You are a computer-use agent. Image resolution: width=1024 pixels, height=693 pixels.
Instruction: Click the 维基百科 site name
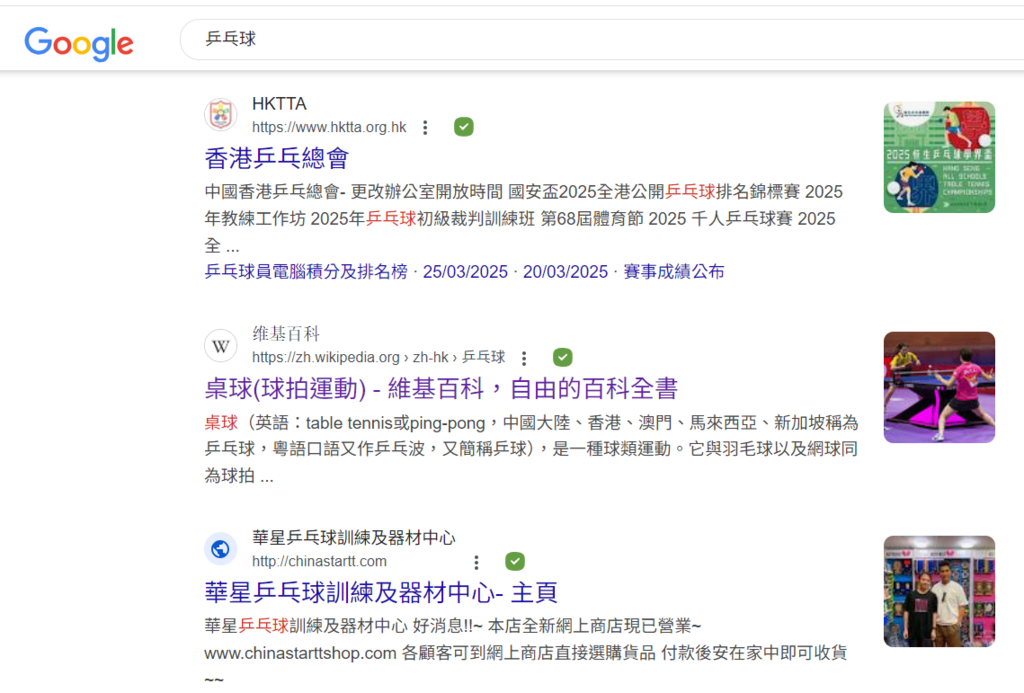tap(286, 334)
